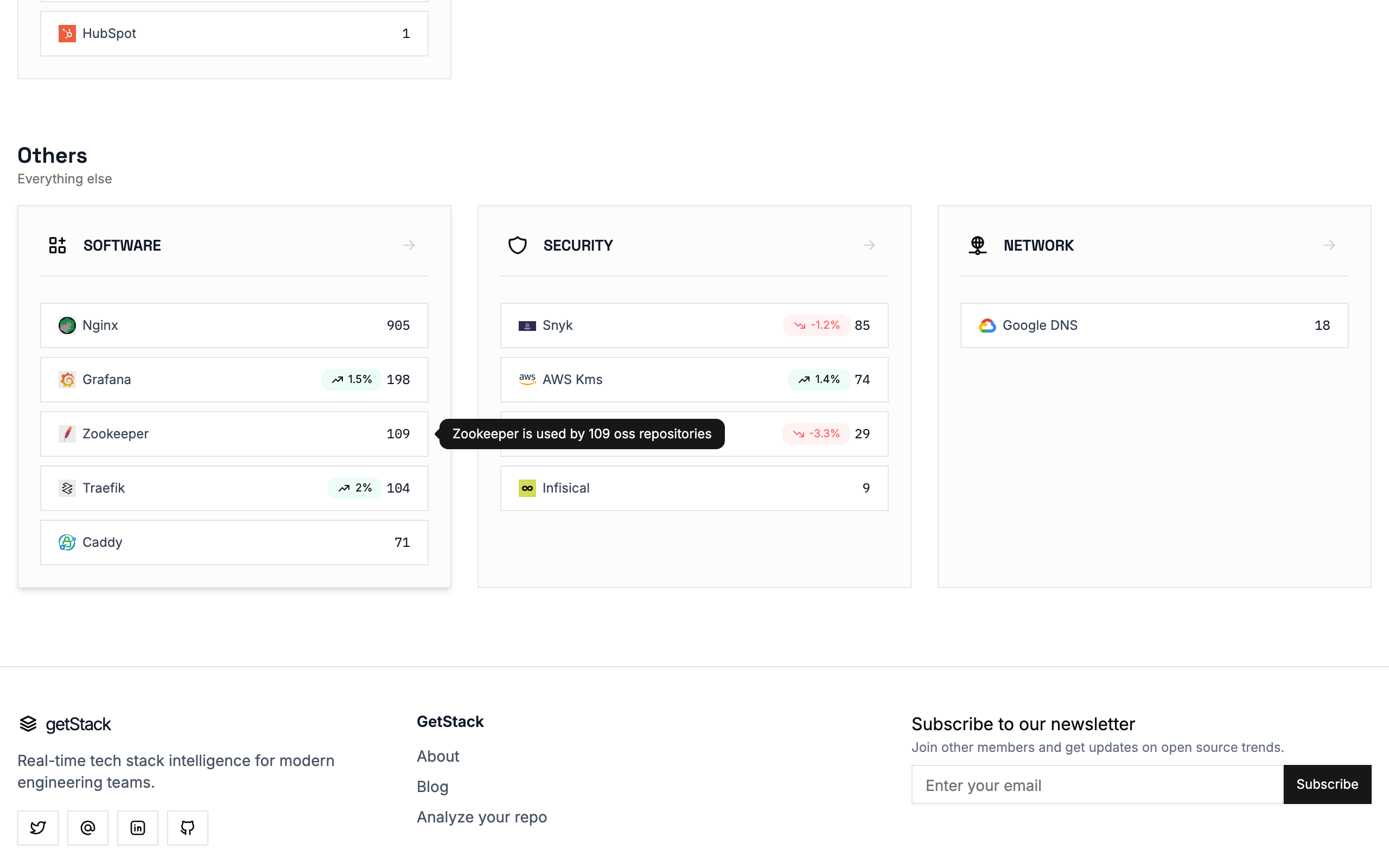
Task: Open Analyze your repo link
Action: pyautogui.click(x=481, y=817)
